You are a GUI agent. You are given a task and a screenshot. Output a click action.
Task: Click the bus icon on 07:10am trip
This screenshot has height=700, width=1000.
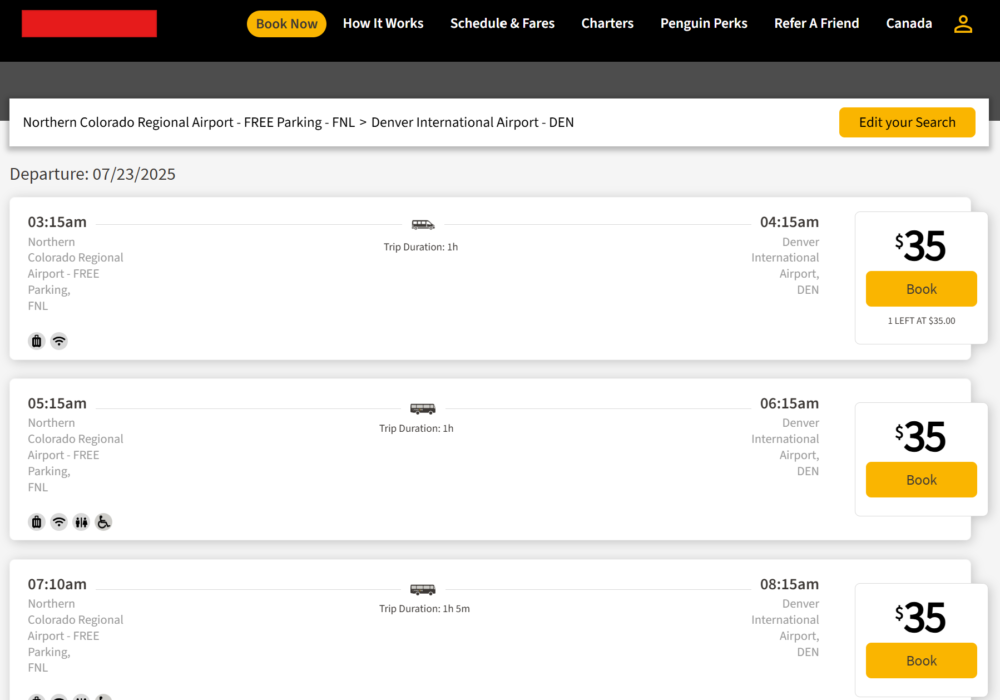422,589
